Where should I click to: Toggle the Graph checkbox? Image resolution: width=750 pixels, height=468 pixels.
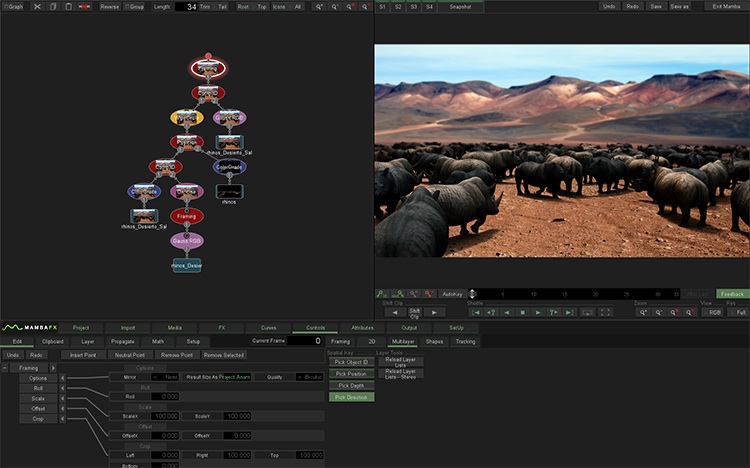pyautogui.click(x=13, y=6)
